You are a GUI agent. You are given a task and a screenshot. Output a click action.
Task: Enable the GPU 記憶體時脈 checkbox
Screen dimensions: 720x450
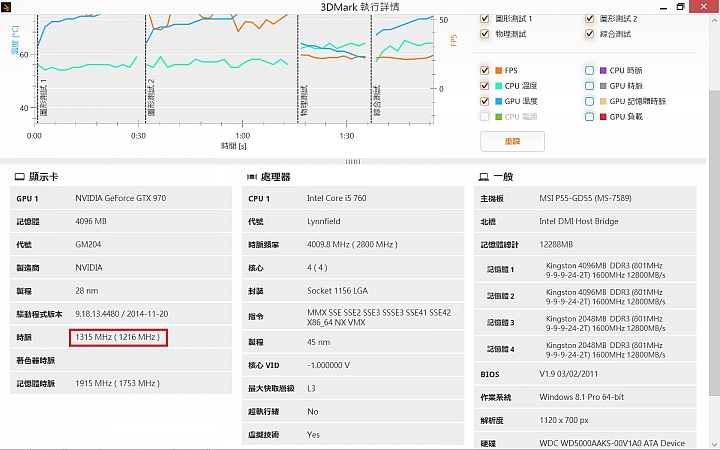[590, 101]
